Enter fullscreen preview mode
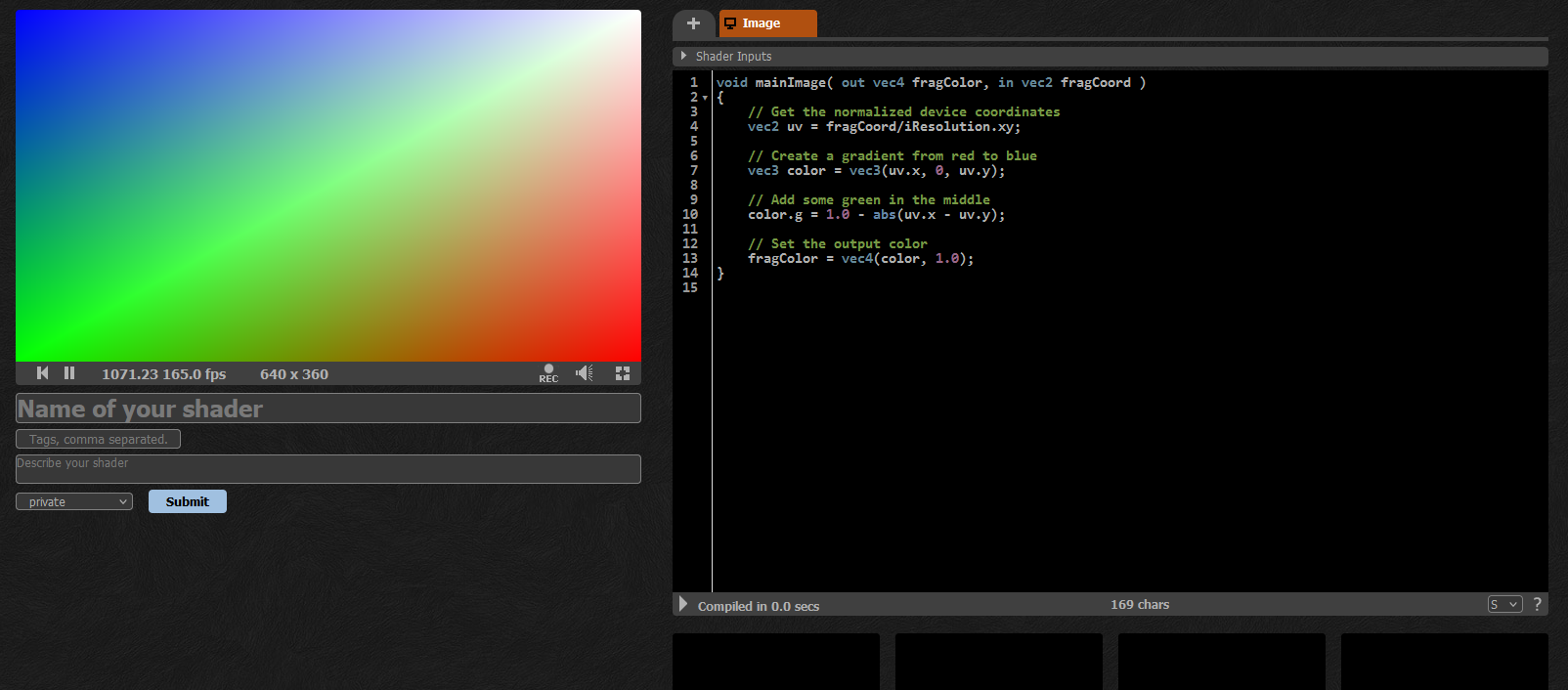 click(x=623, y=373)
